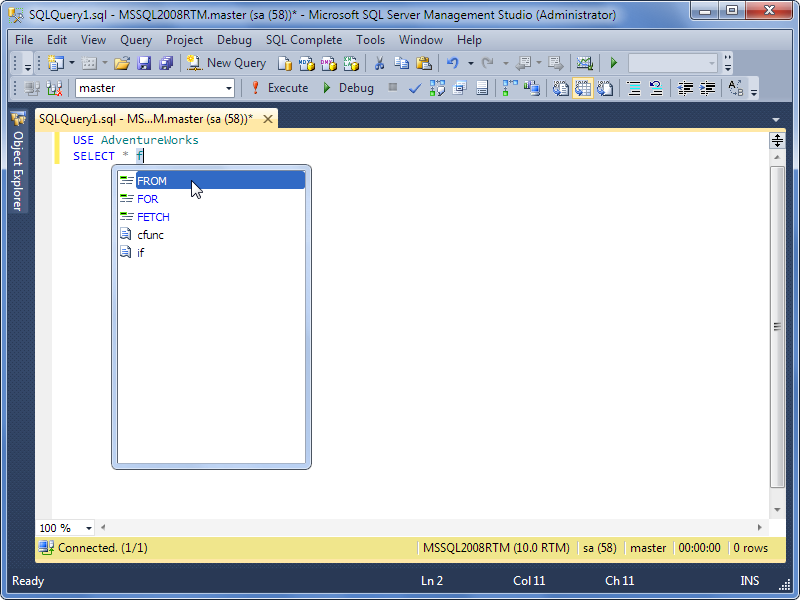This screenshot has width=800, height=600.
Task: Click the horizontal scrollbar right arrow
Action: (760, 528)
